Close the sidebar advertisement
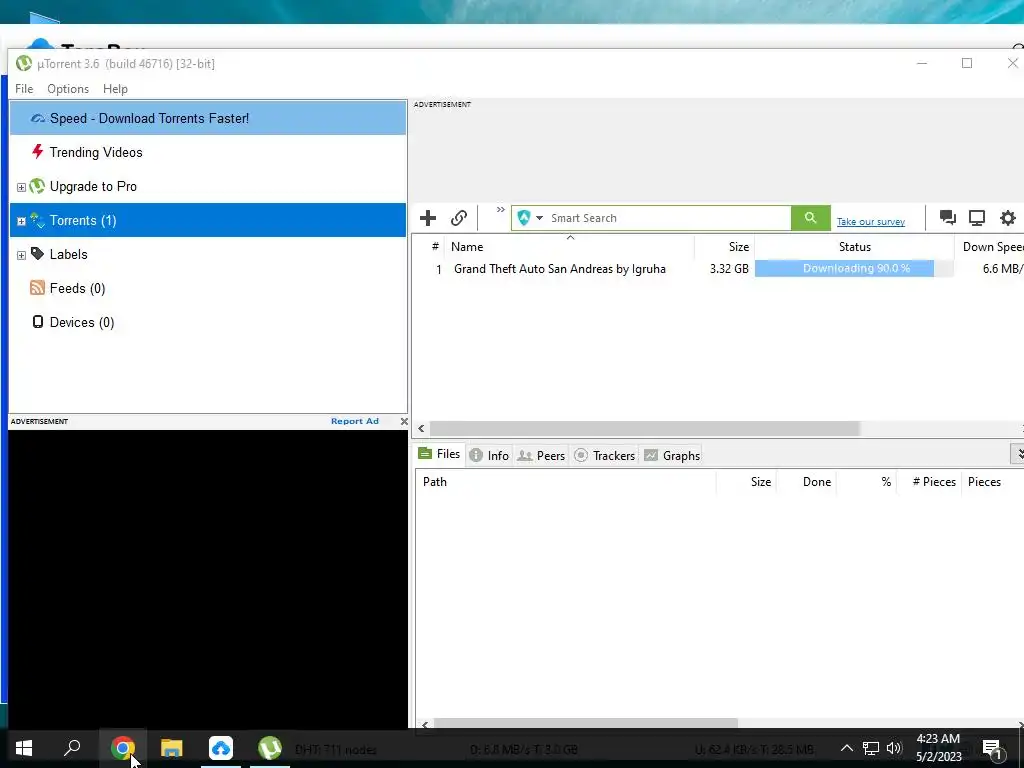 click(x=404, y=421)
